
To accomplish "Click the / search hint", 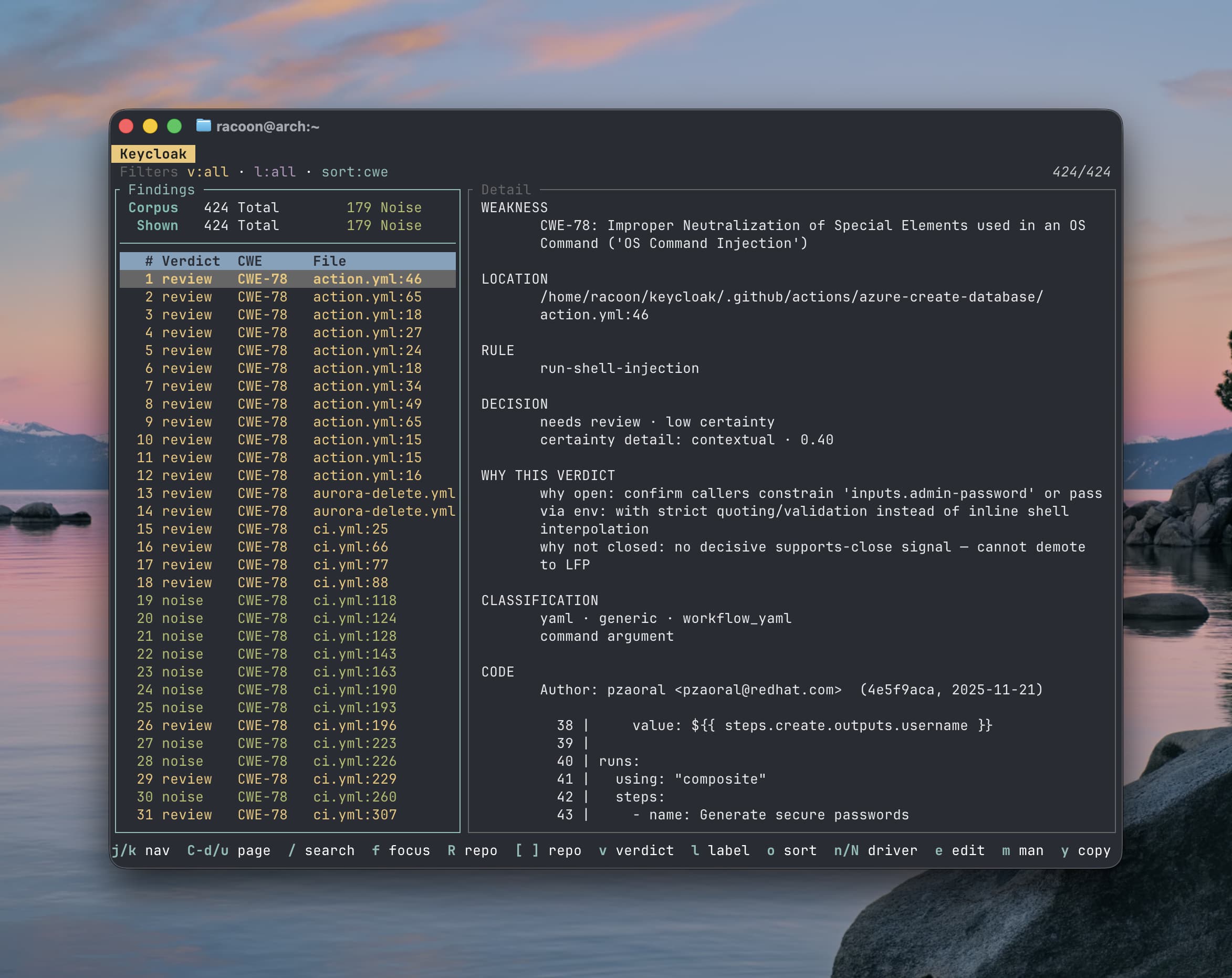I will pos(321,850).
